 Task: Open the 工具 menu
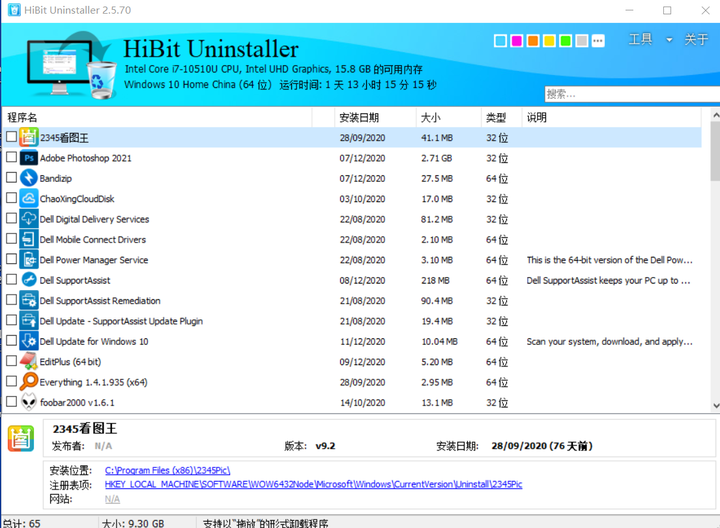(641, 39)
